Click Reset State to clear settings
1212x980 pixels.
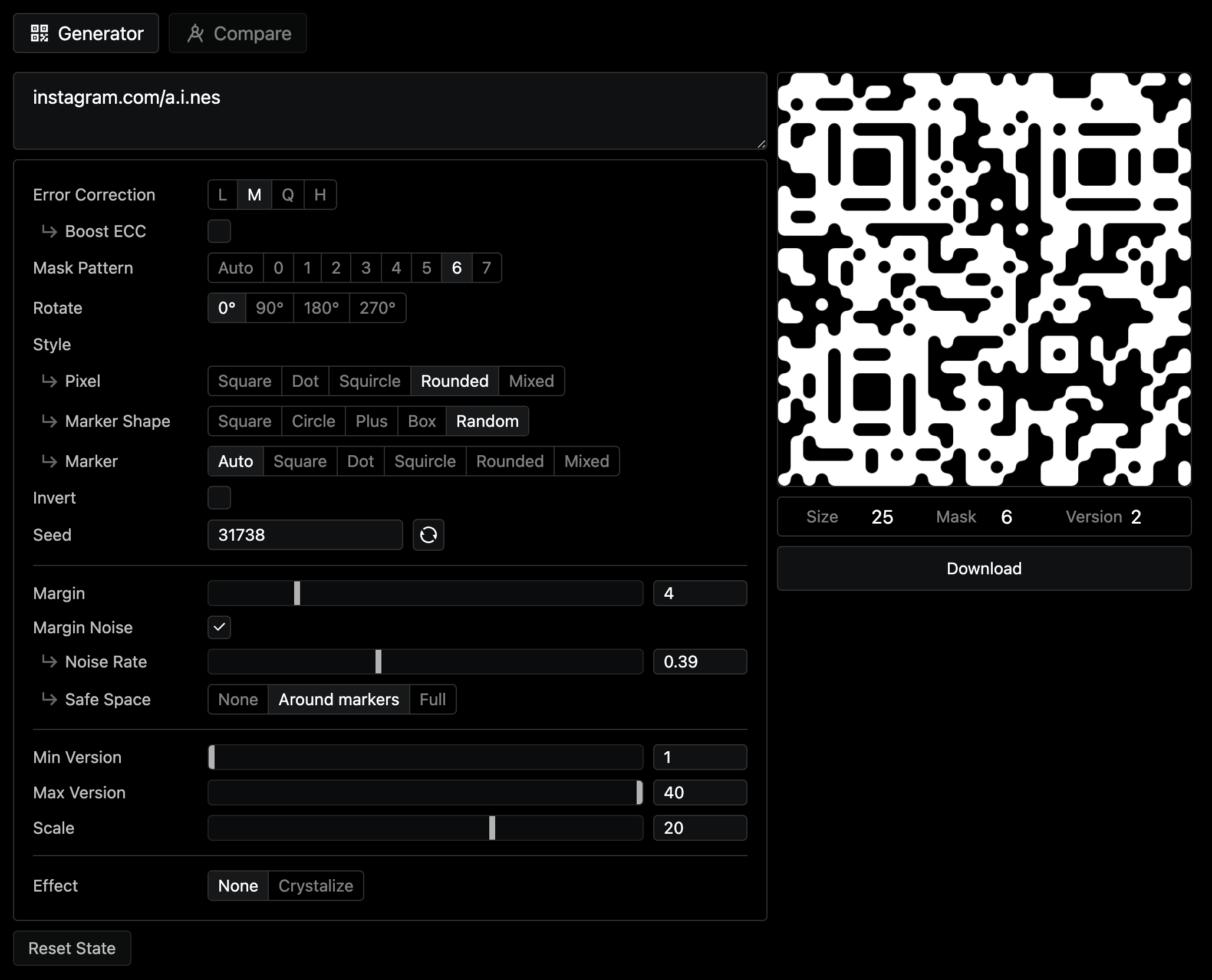[72, 948]
